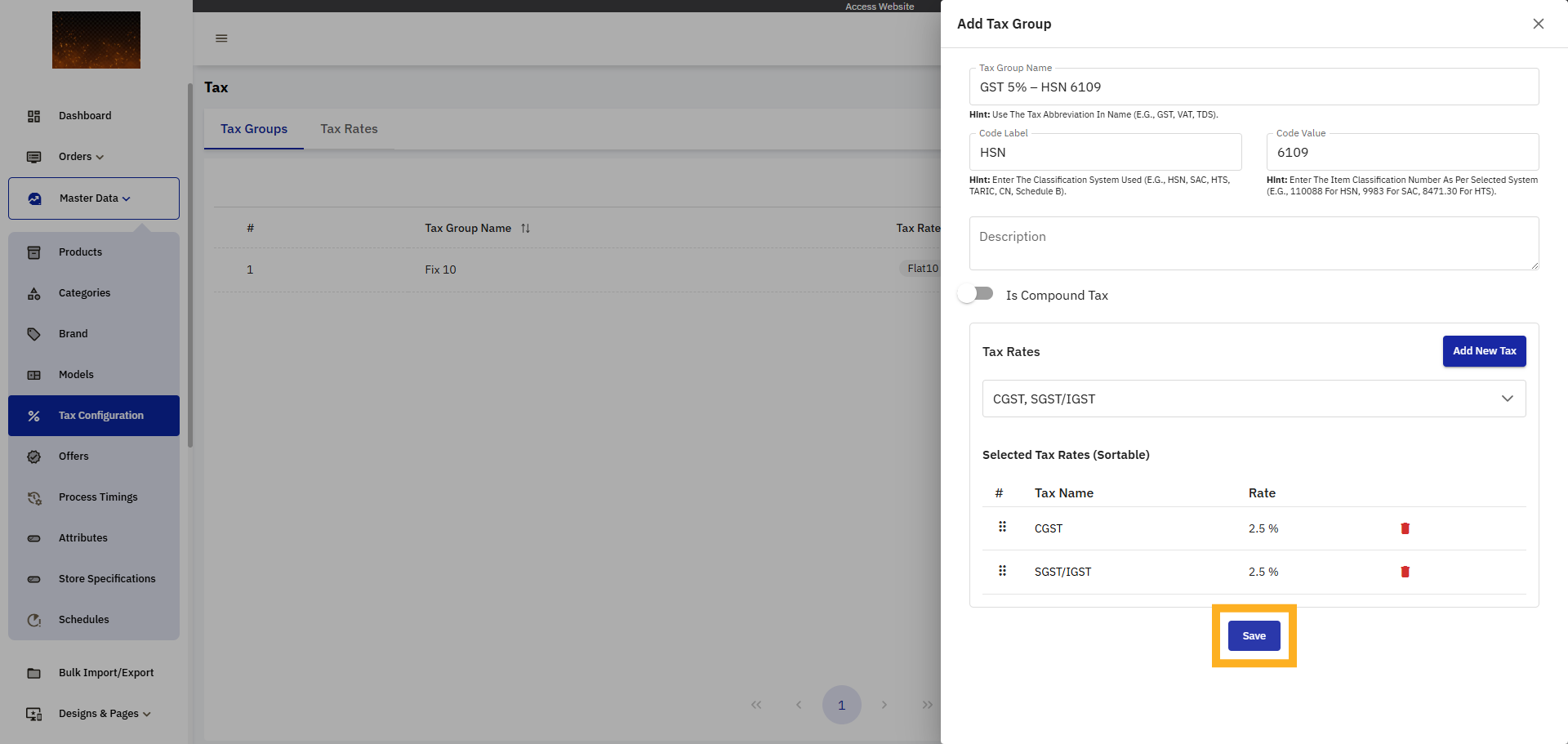
Task: Close the Add Tax Group panel
Action: 1538,24
